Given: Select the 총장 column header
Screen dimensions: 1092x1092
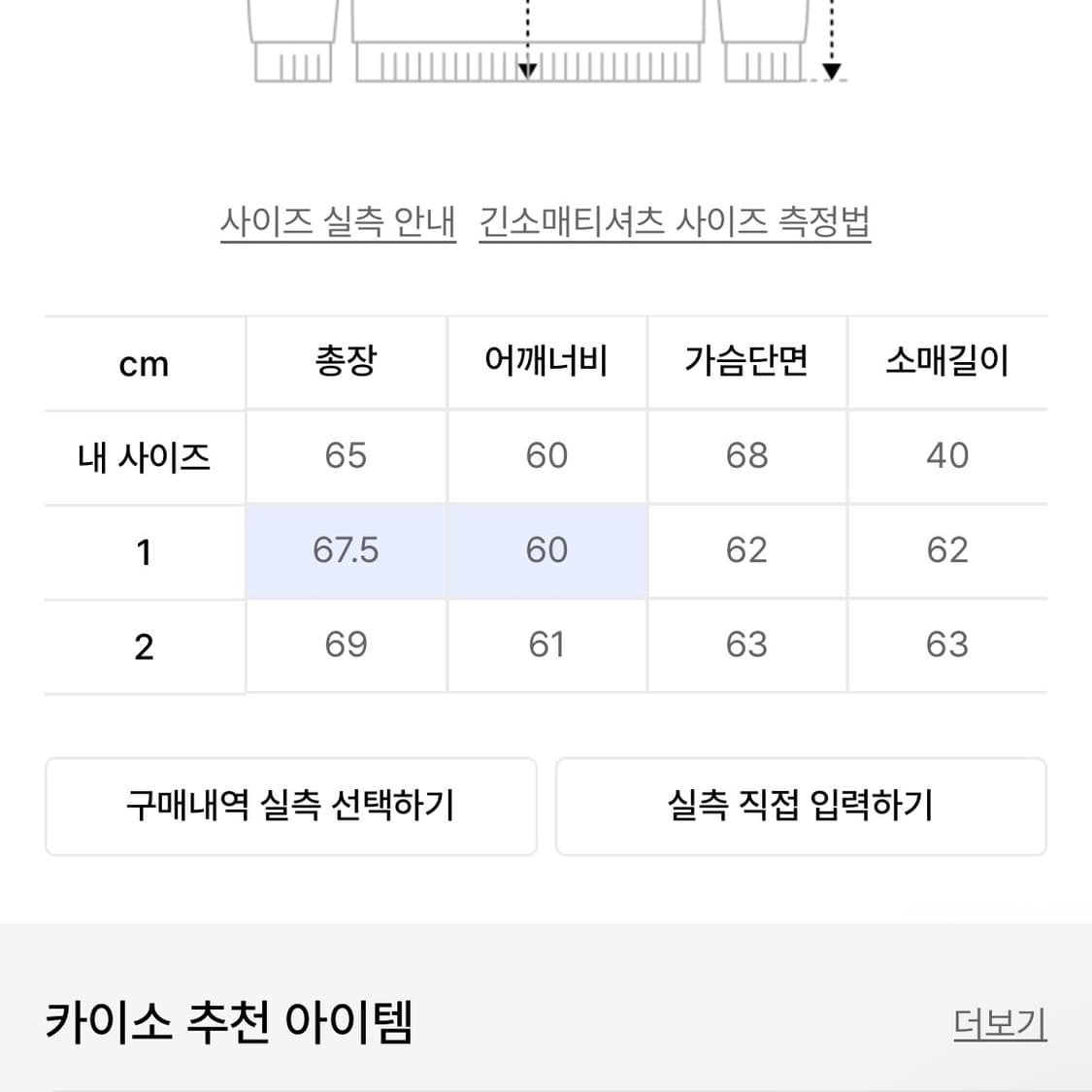Looking at the screenshot, I should (346, 362).
